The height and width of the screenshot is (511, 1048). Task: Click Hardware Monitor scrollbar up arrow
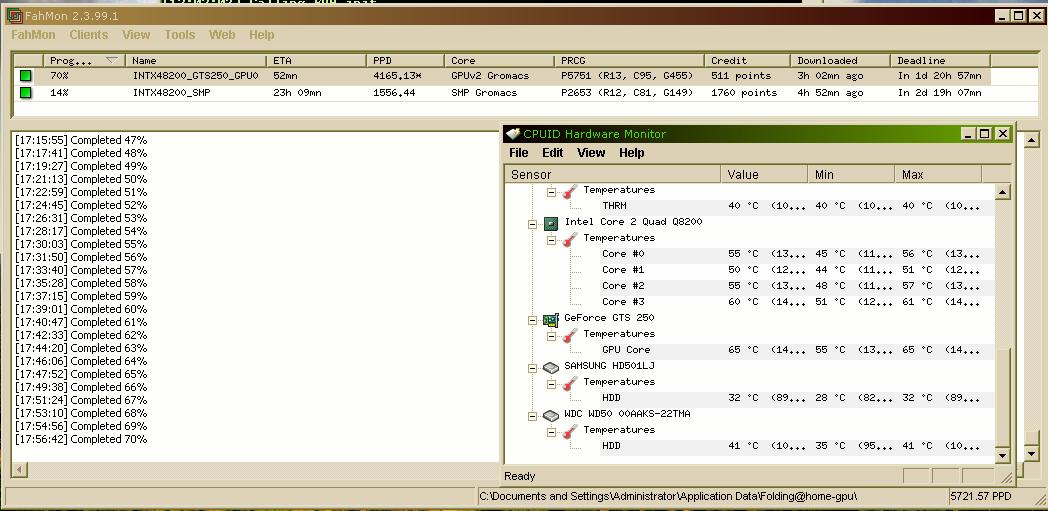click(x=1002, y=192)
